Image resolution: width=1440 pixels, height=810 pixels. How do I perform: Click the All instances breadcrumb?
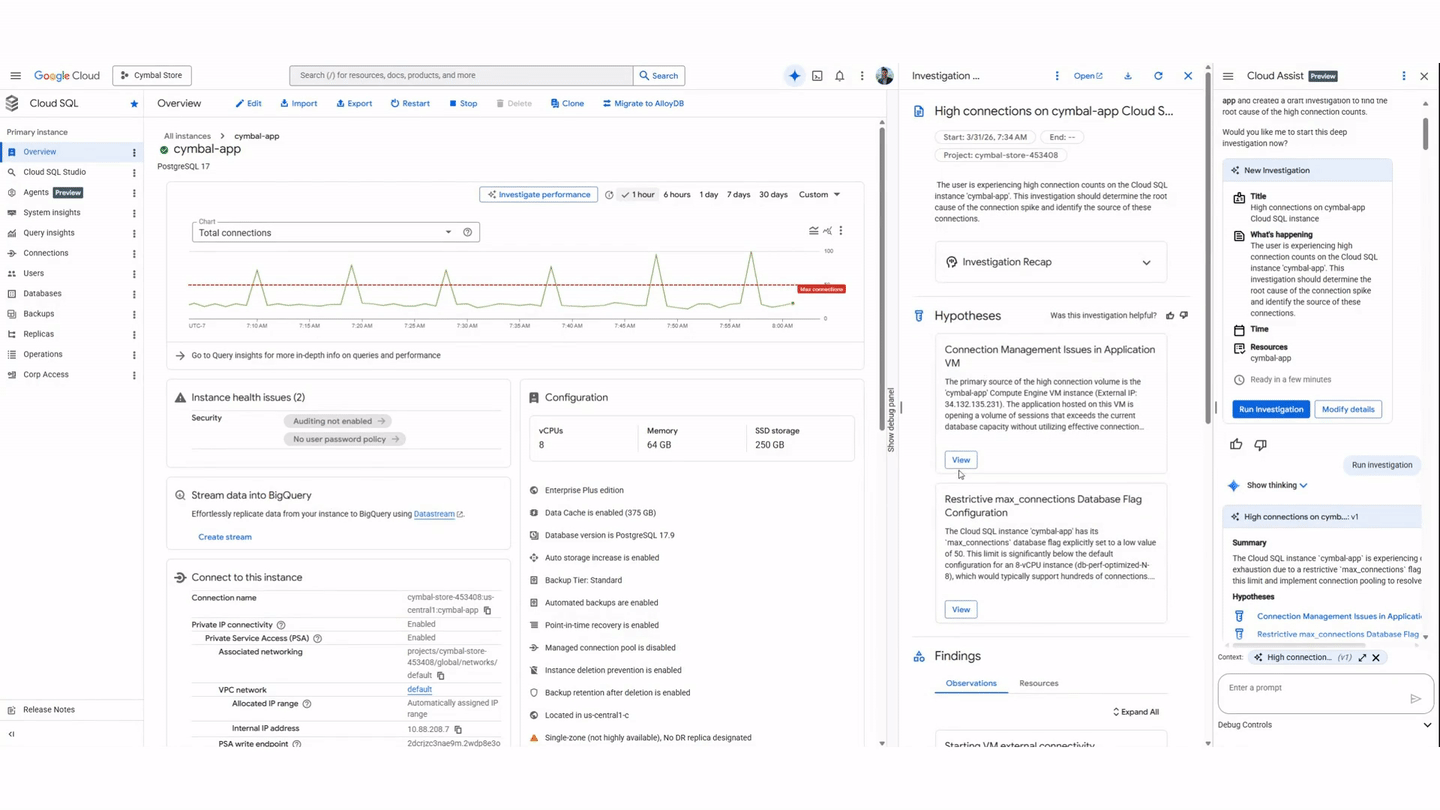[x=187, y=136]
